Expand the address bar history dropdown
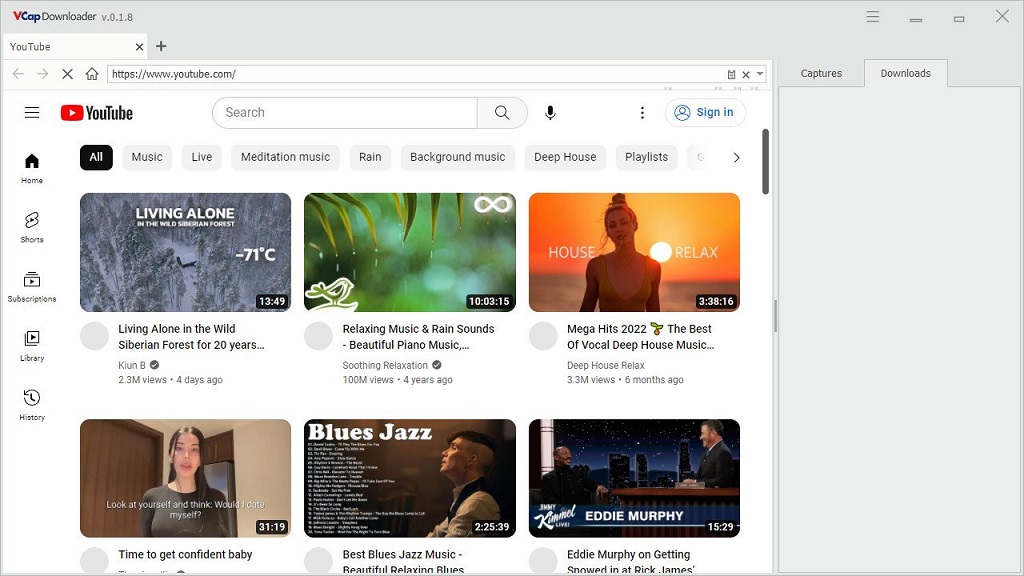Image resolution: width=1024 pixels, height=576 pixels. pyautogui.click(x=761, y=74)
